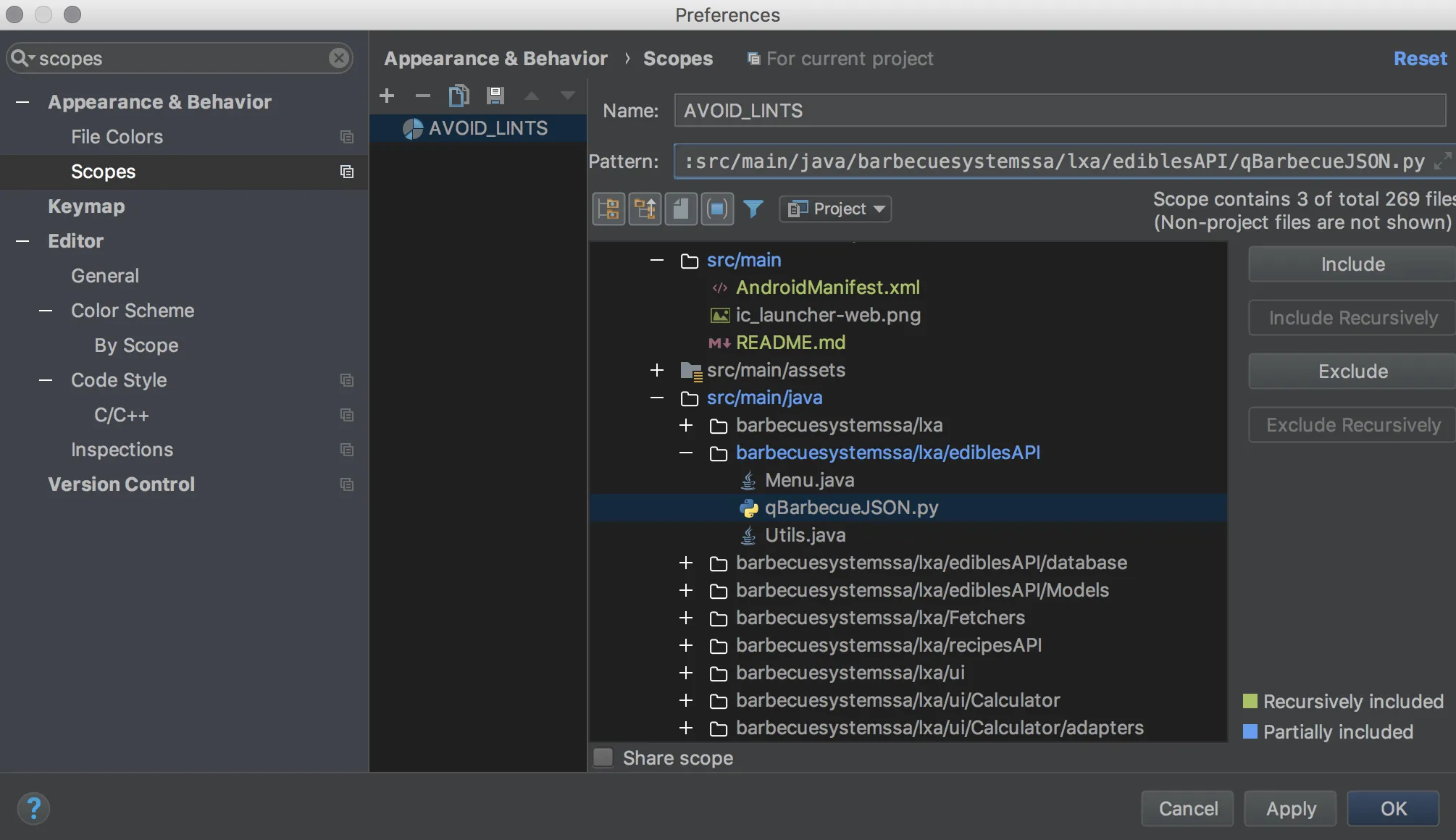Image resolution: width=1456 pixels, height=840 pixels.
Task: Click the Exclude button
Action: coord(1352,371)
